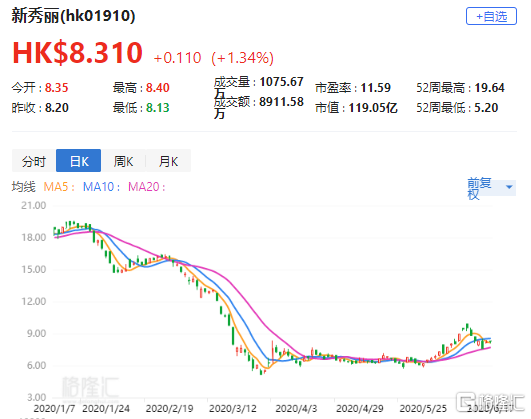The height and width of the screenshot is (419, 531).
Task: Click the 15.00 price axis label
Action: (34, 270)
